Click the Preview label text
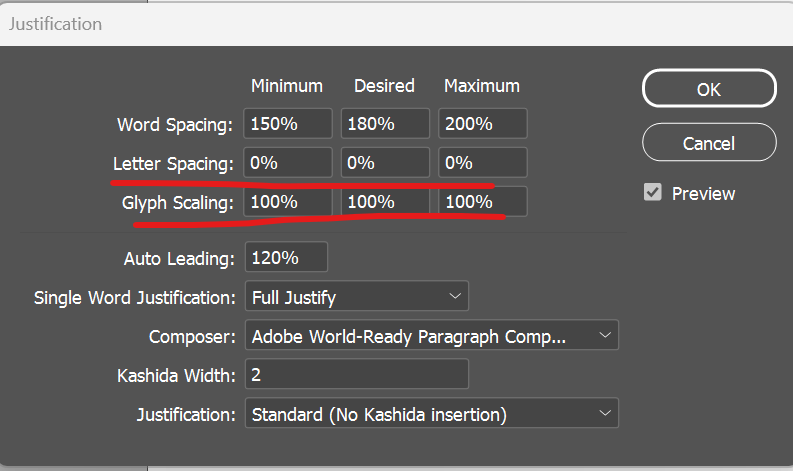Viewport: 793px width, 471px height. (703, 194)
